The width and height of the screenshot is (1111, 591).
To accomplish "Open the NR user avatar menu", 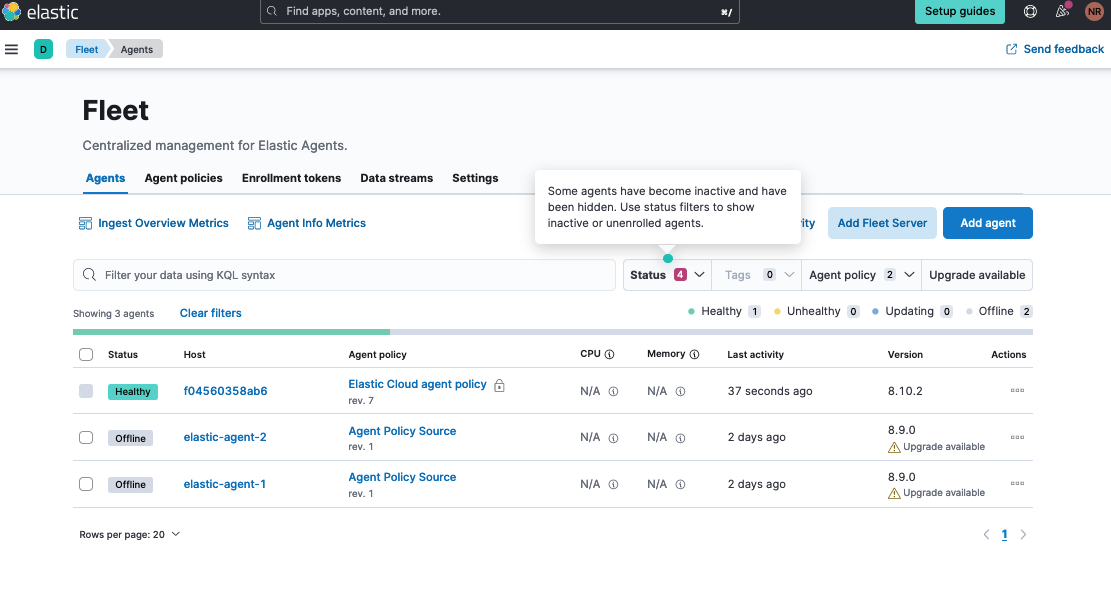I will (1094, 12).
